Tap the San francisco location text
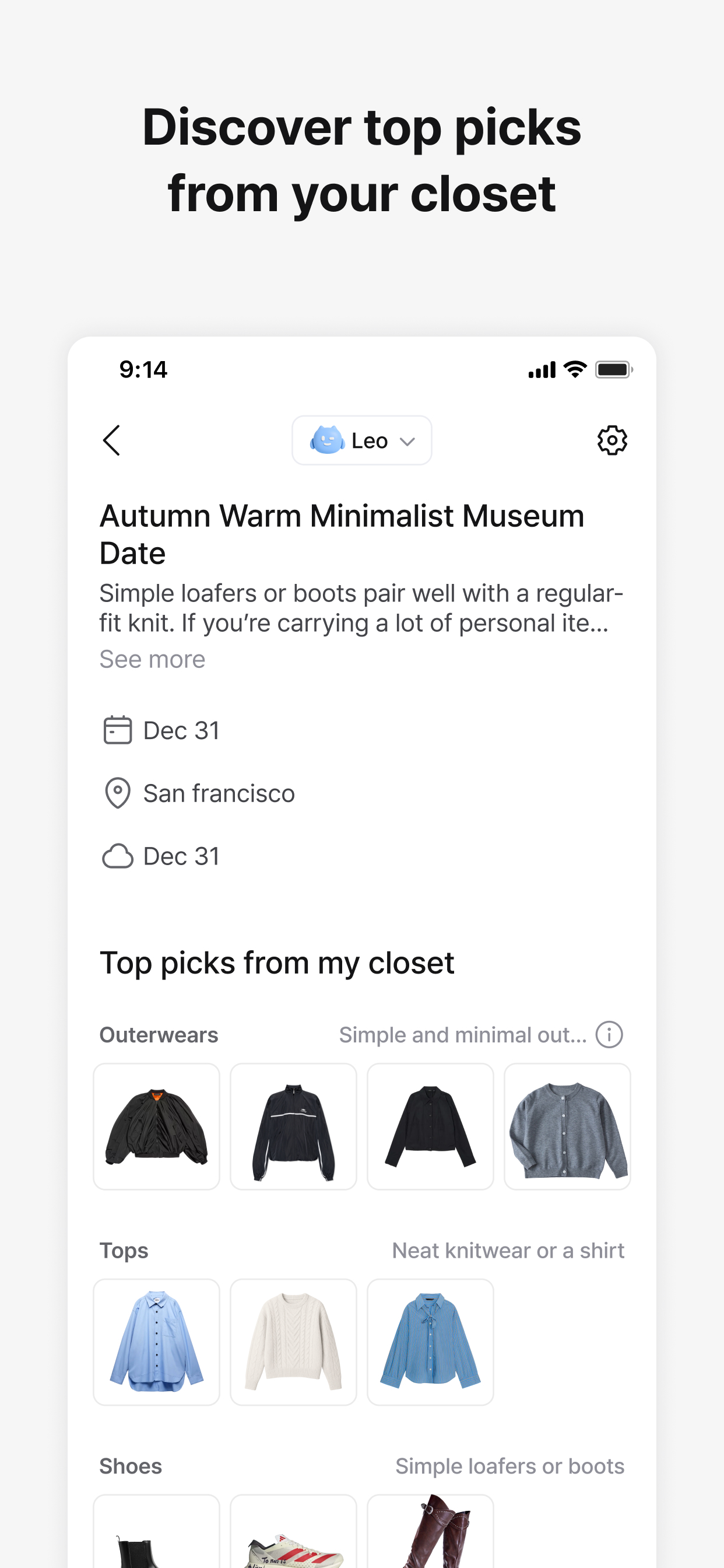 click(x=219, y=793)
